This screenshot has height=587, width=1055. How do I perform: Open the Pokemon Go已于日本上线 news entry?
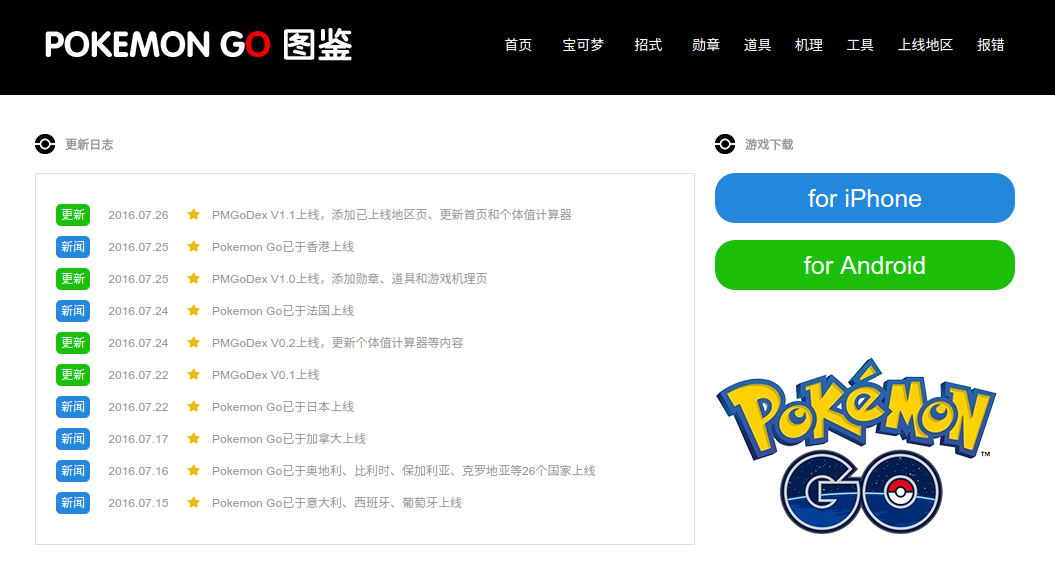tap(283, 407)
